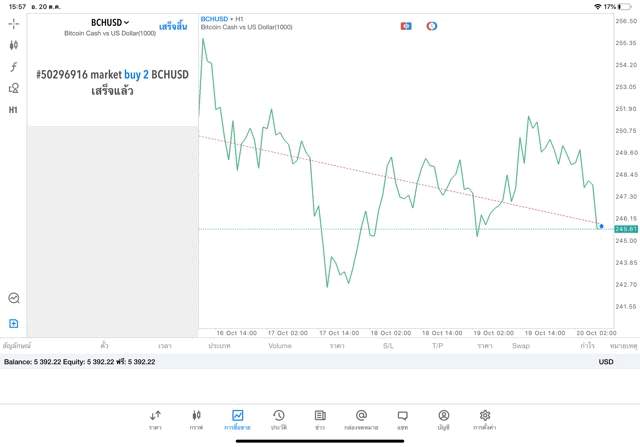This screenshot has height=447, width=640.
Task: Sort by the Swap column header
Action: pos(521,346)
